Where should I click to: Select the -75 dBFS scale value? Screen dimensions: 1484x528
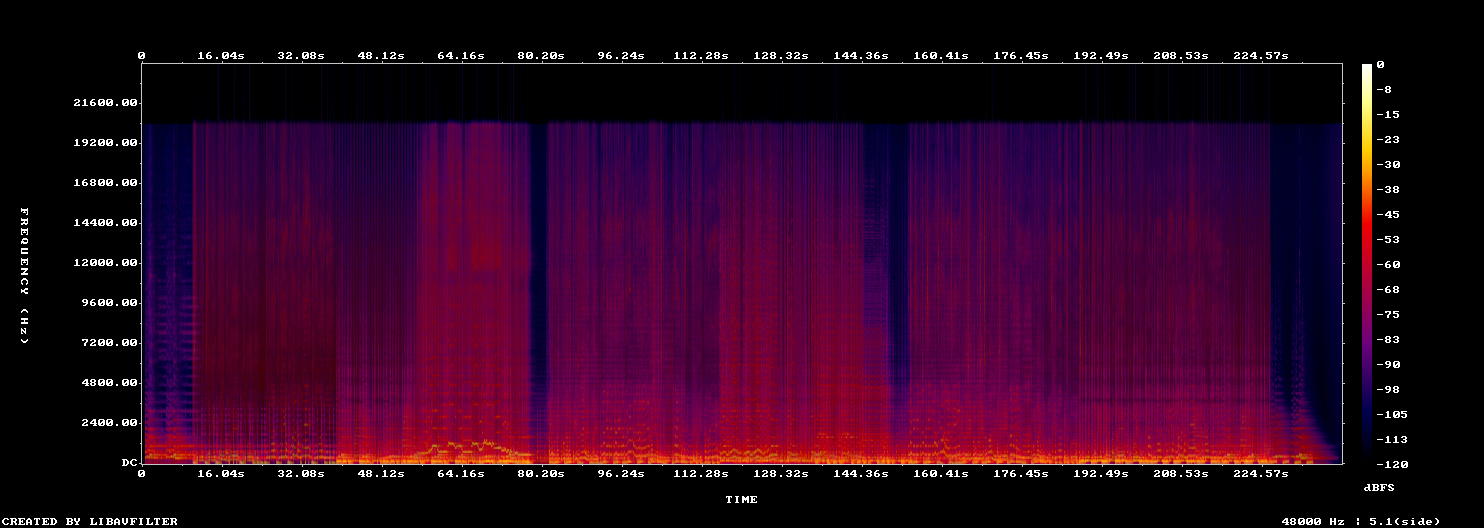[x=1388, y=314]
